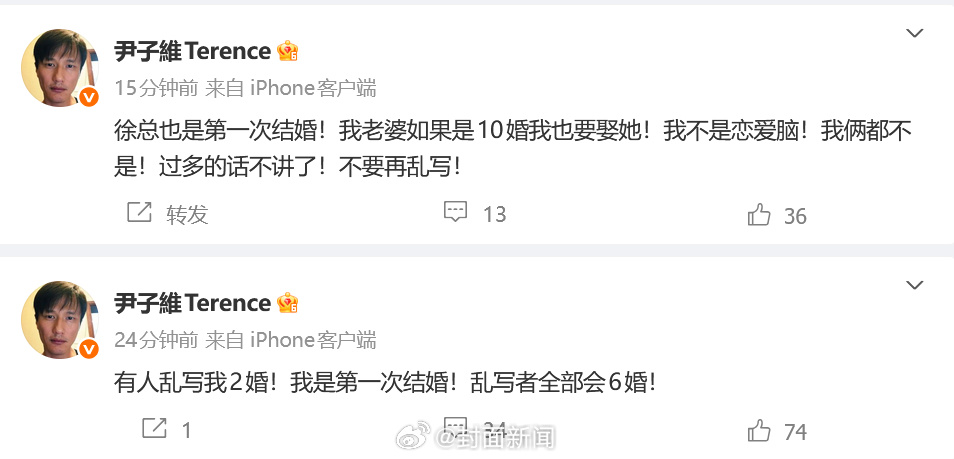Click the avatar thumbnail on the 24分钟前 post
The image size is (954, 459).
[59, 319]
